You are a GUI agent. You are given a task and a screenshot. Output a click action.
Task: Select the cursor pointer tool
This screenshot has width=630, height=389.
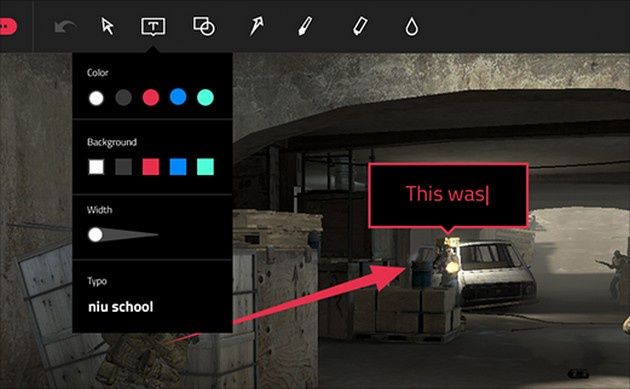pyautogui.click(x=107, y=27)
